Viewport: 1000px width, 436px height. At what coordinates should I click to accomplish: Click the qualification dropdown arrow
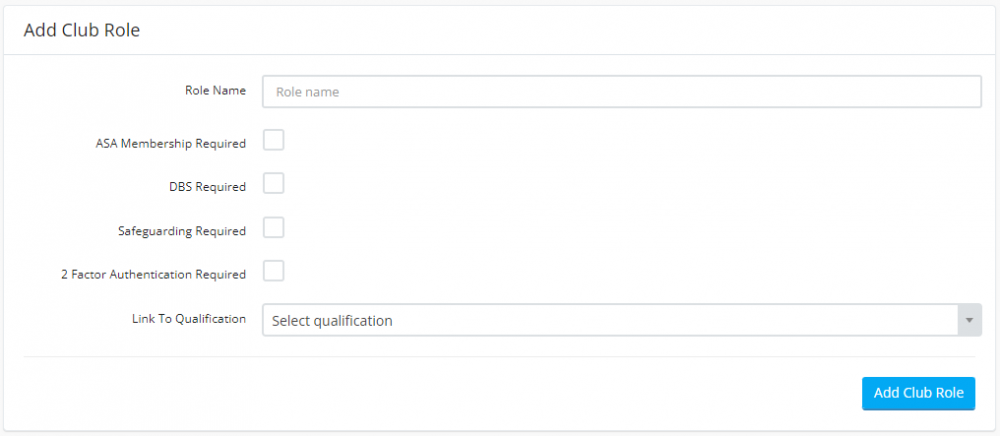click(x=969, y=320)
